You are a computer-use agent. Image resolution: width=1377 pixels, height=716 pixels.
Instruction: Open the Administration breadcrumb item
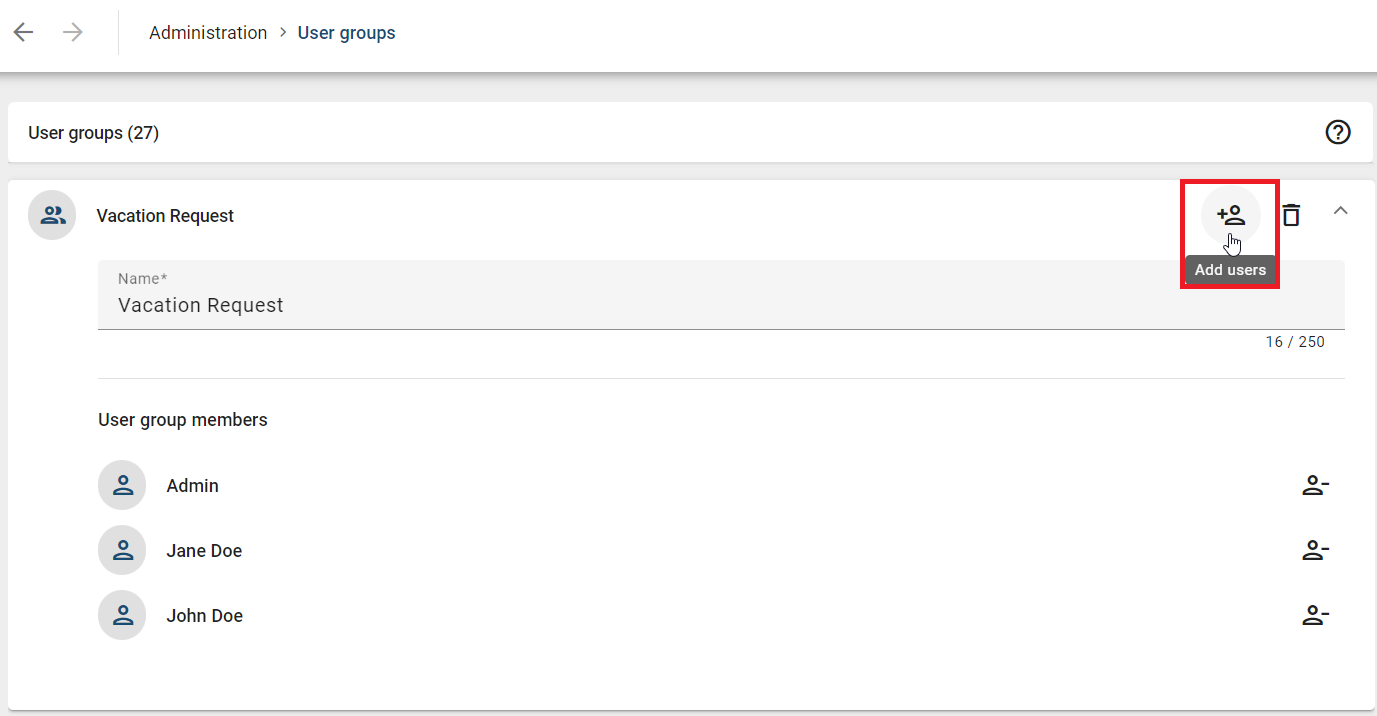207,32
